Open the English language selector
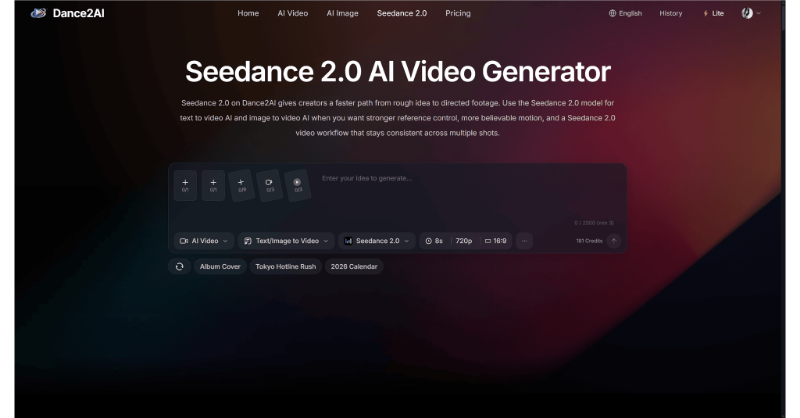 pos(625,13)
